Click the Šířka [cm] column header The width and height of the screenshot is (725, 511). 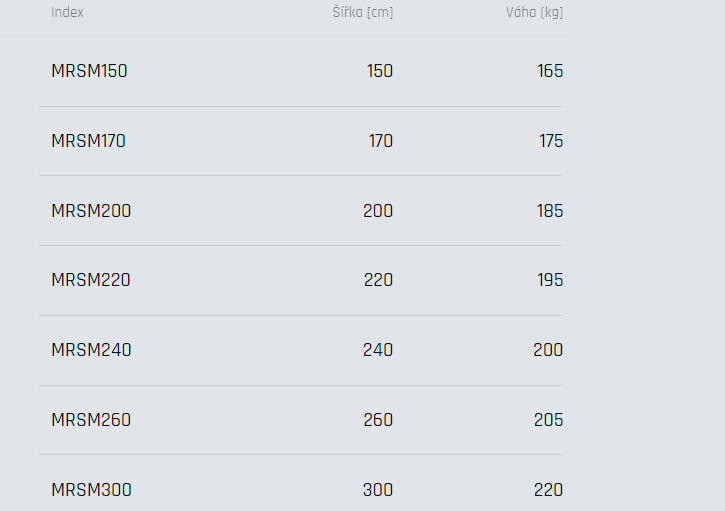coord(362,12)
